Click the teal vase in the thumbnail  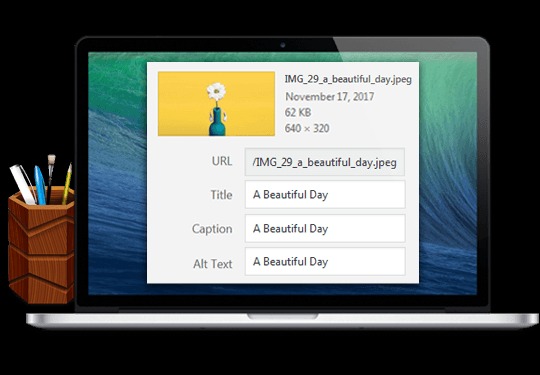[x=217, y=122]
